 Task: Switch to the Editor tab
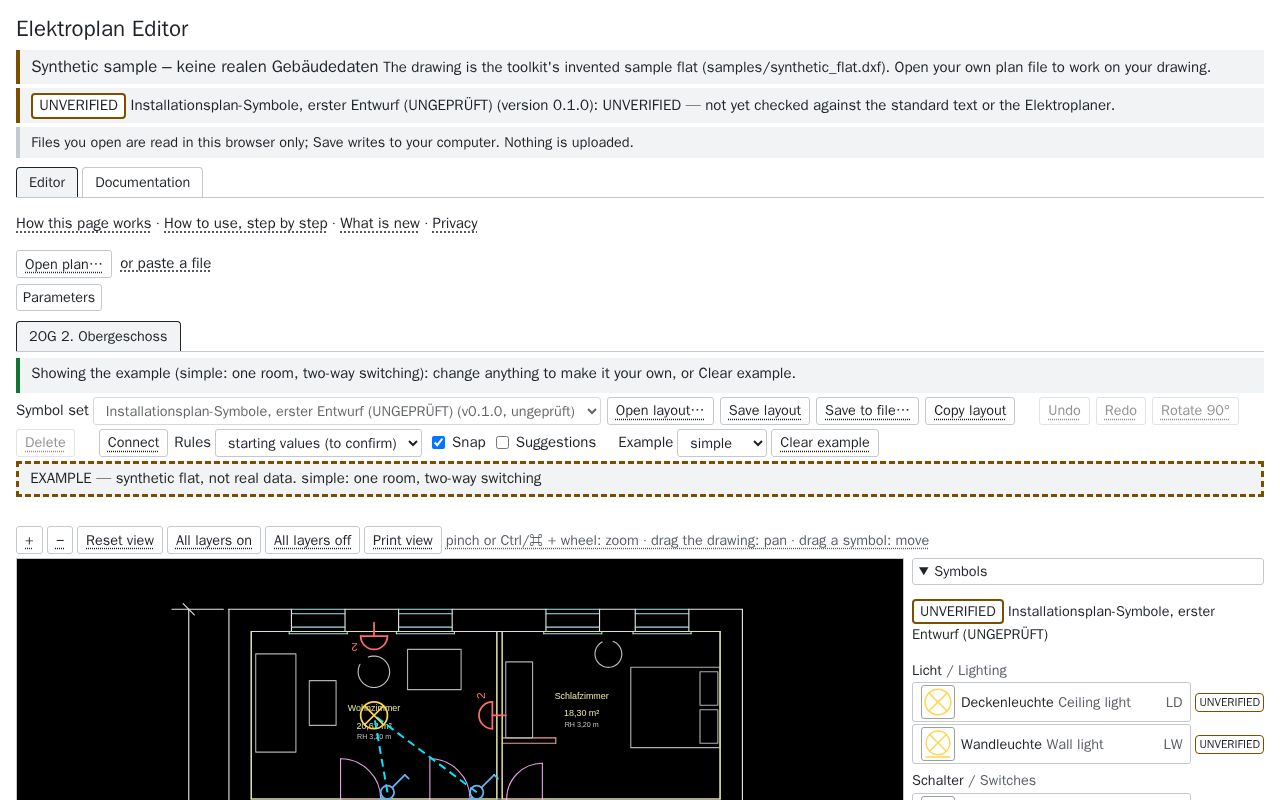(47, 182)
